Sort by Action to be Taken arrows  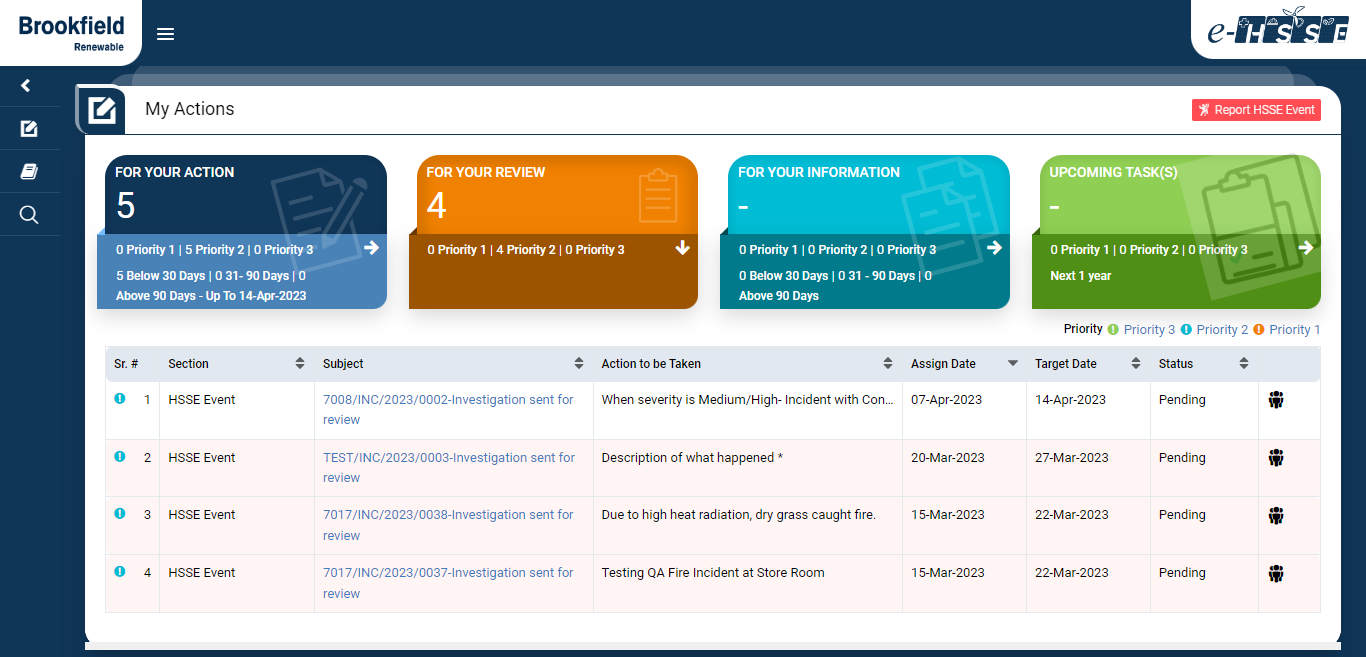(x=888, y=364)
